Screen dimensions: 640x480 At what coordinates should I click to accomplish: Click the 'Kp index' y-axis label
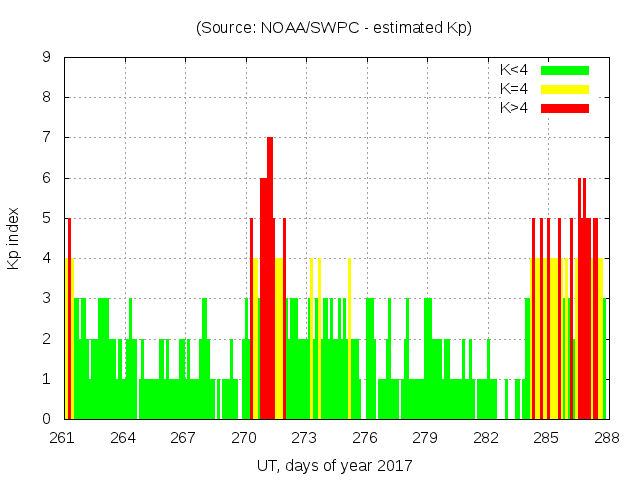14,238
